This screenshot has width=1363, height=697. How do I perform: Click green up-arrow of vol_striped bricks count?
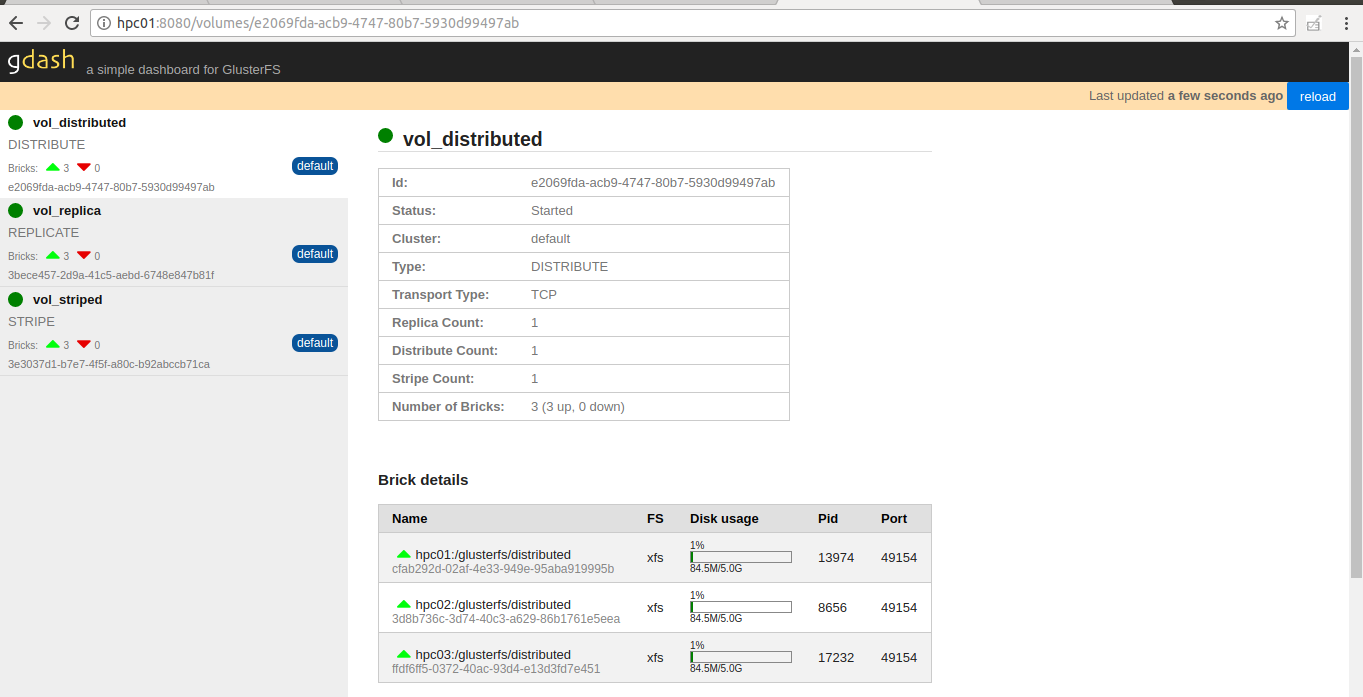click(53, 344)
